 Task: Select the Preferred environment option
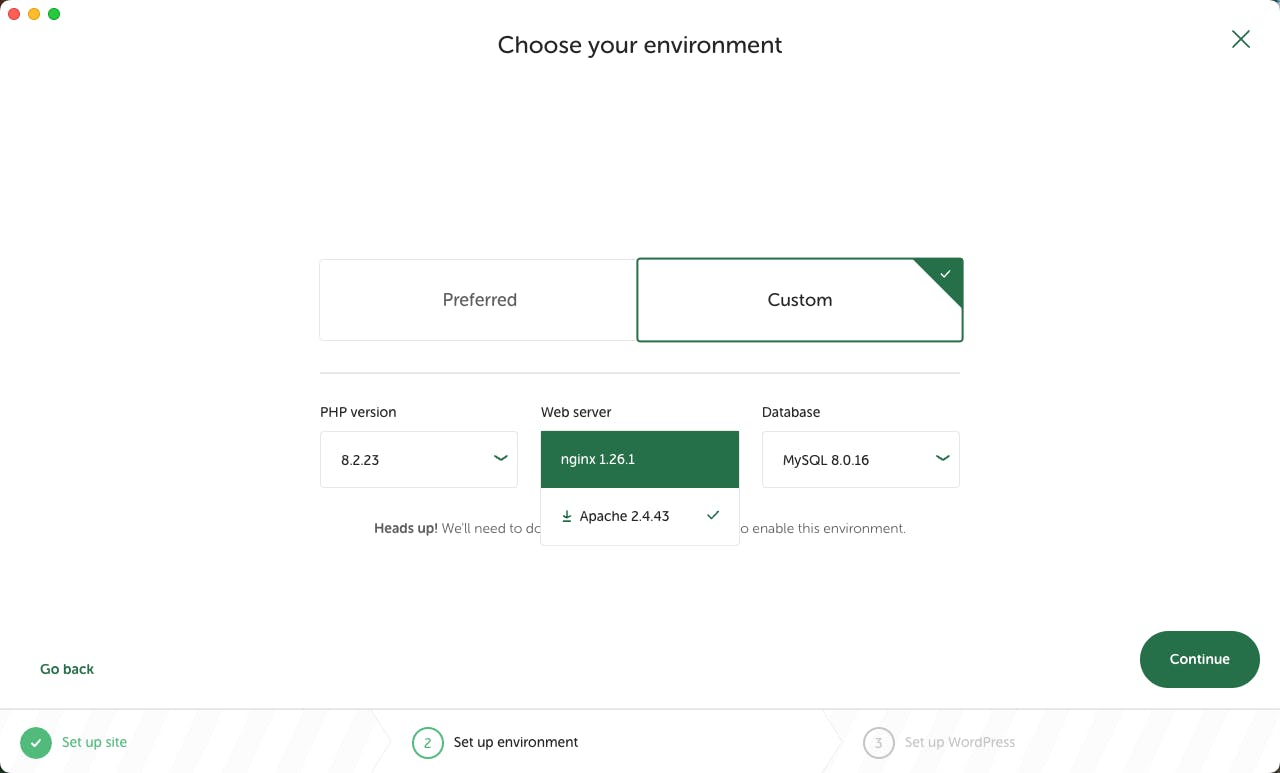coord(479,300)
